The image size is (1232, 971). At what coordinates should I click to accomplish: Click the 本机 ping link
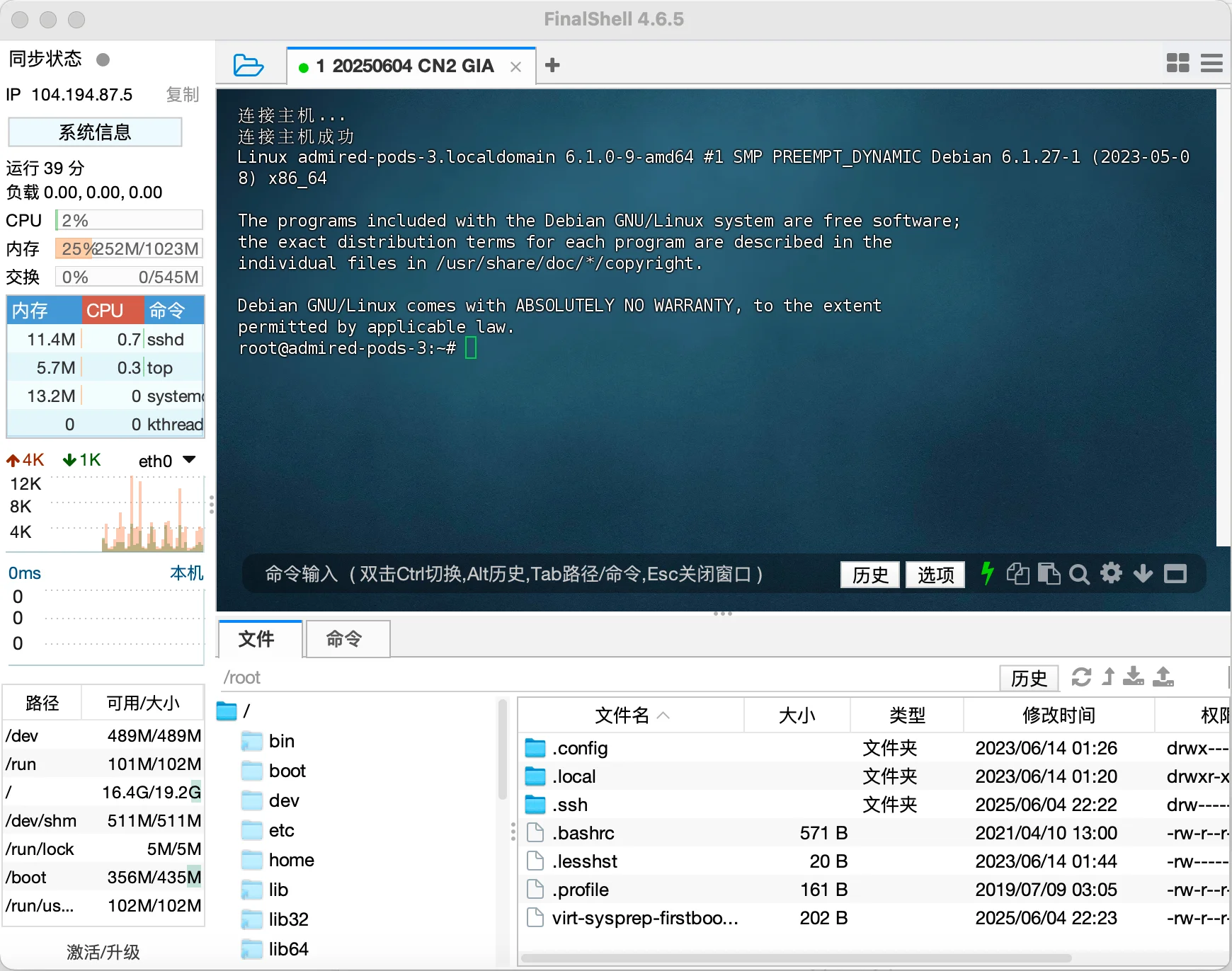(x=187, y=573)
